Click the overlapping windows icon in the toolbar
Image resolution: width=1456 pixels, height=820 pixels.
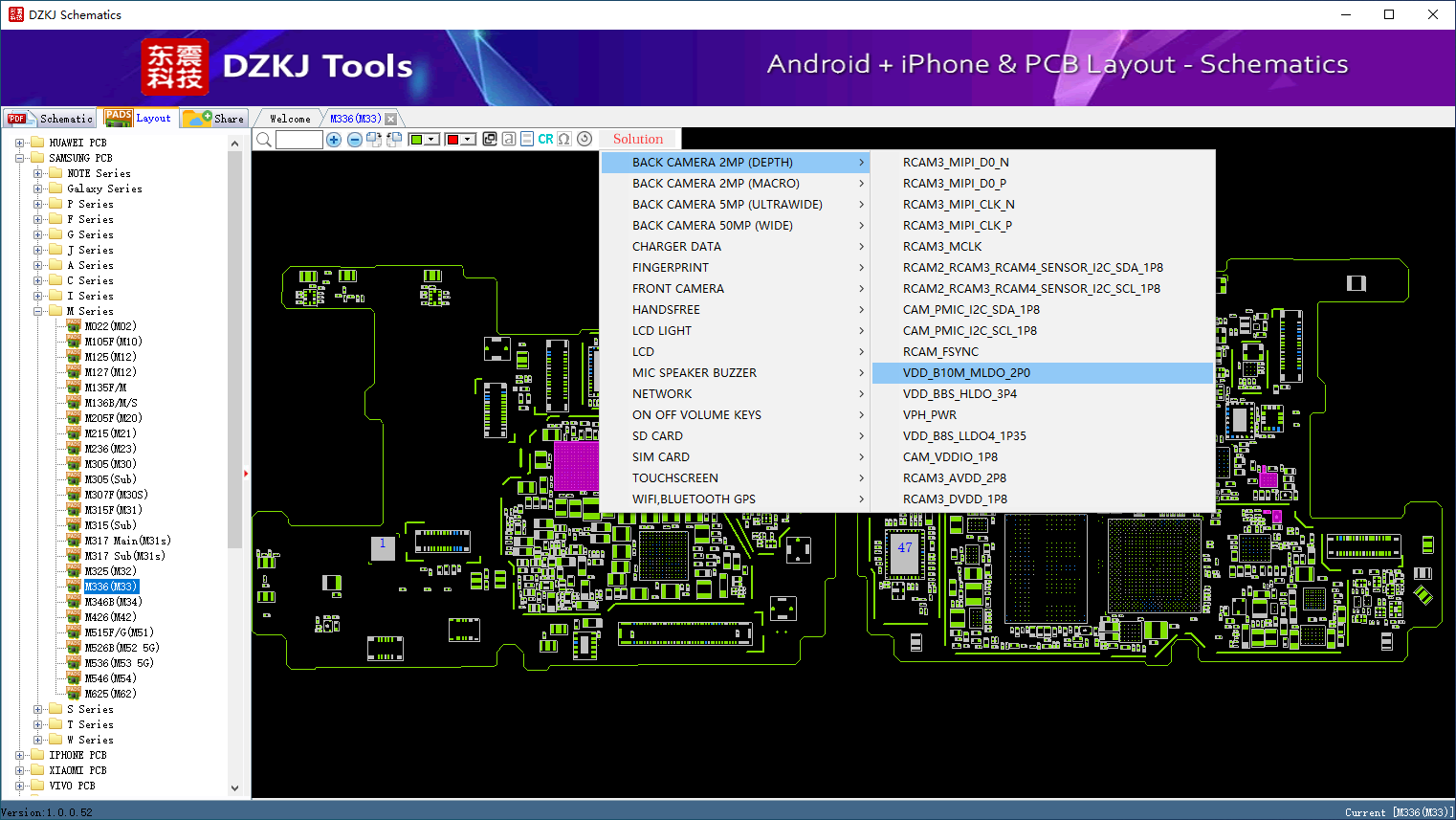click(490, 139)
